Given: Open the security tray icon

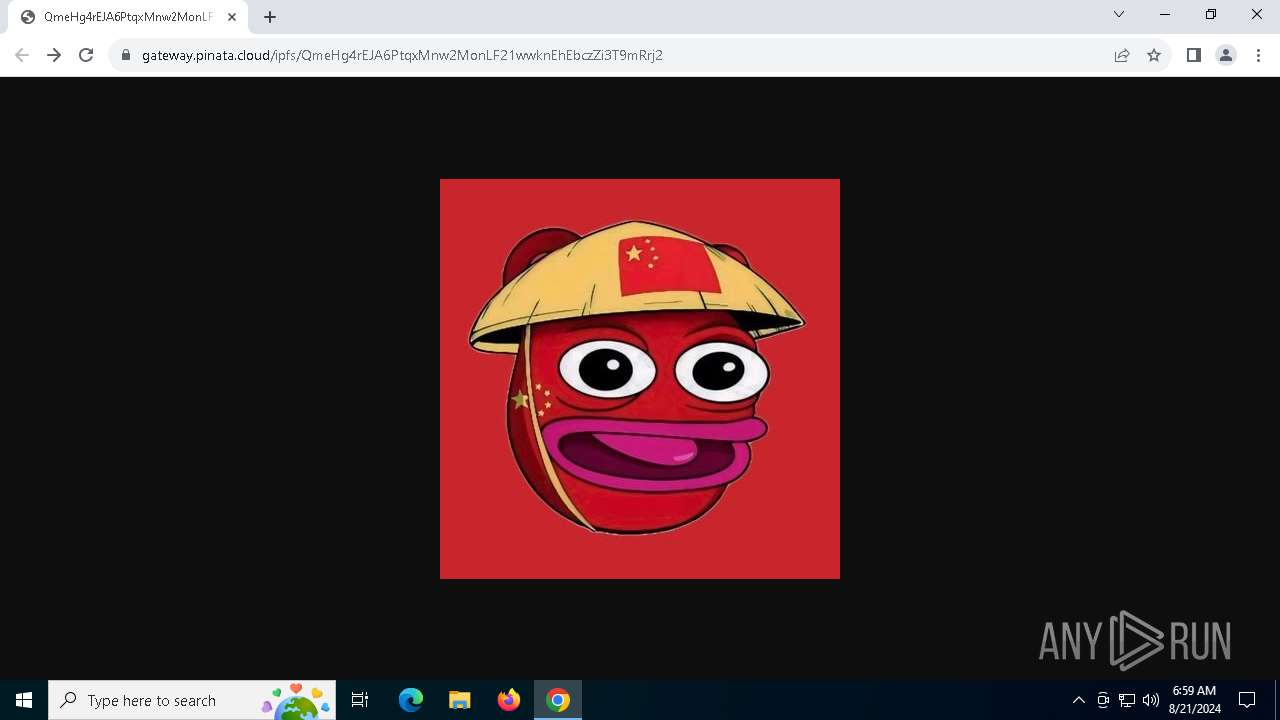Looking at the screenshot, I should [1103, 700].
